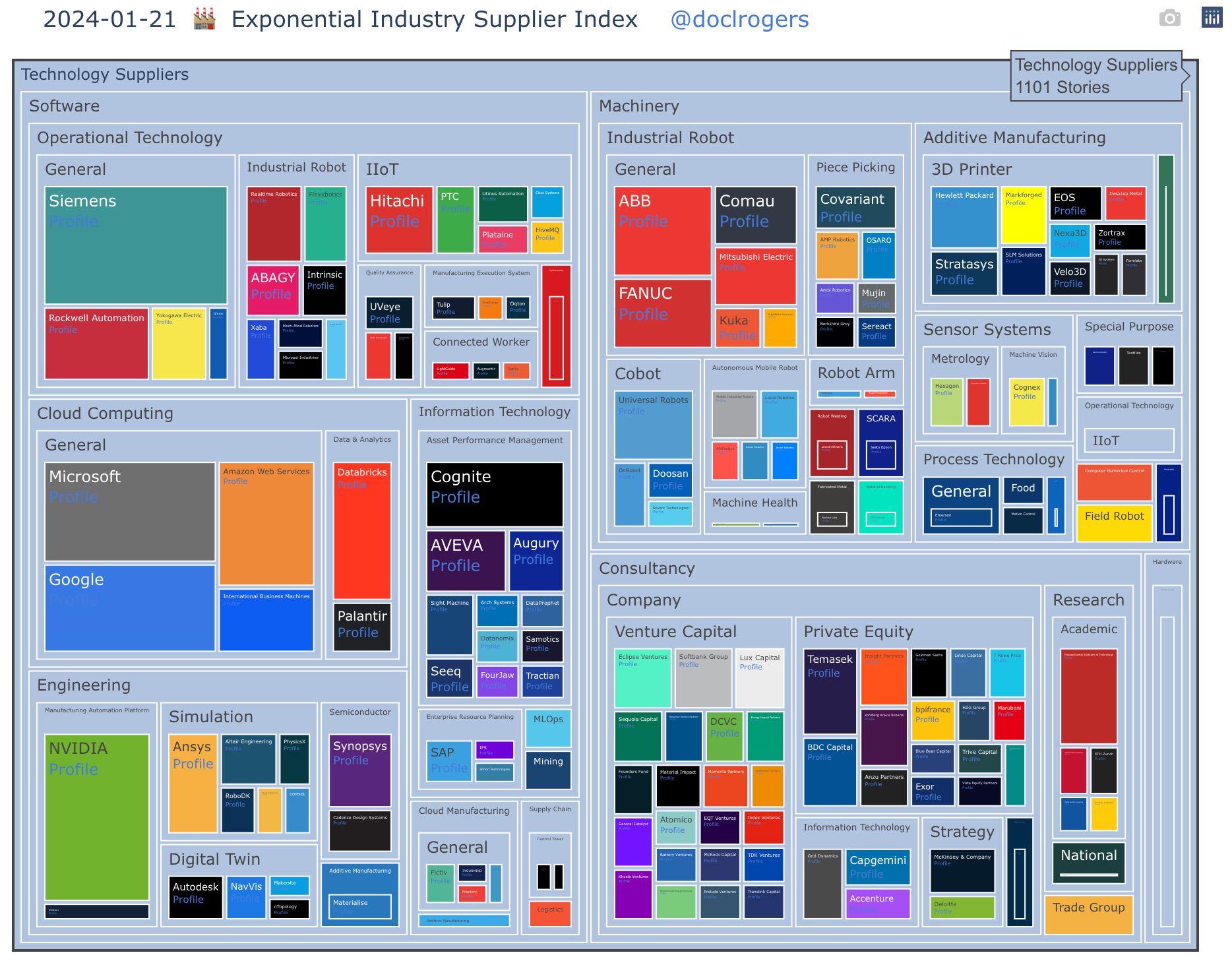The image size is (1232, 959).
Task: Open the Cognite Profile link
Action: pos(455,497)
